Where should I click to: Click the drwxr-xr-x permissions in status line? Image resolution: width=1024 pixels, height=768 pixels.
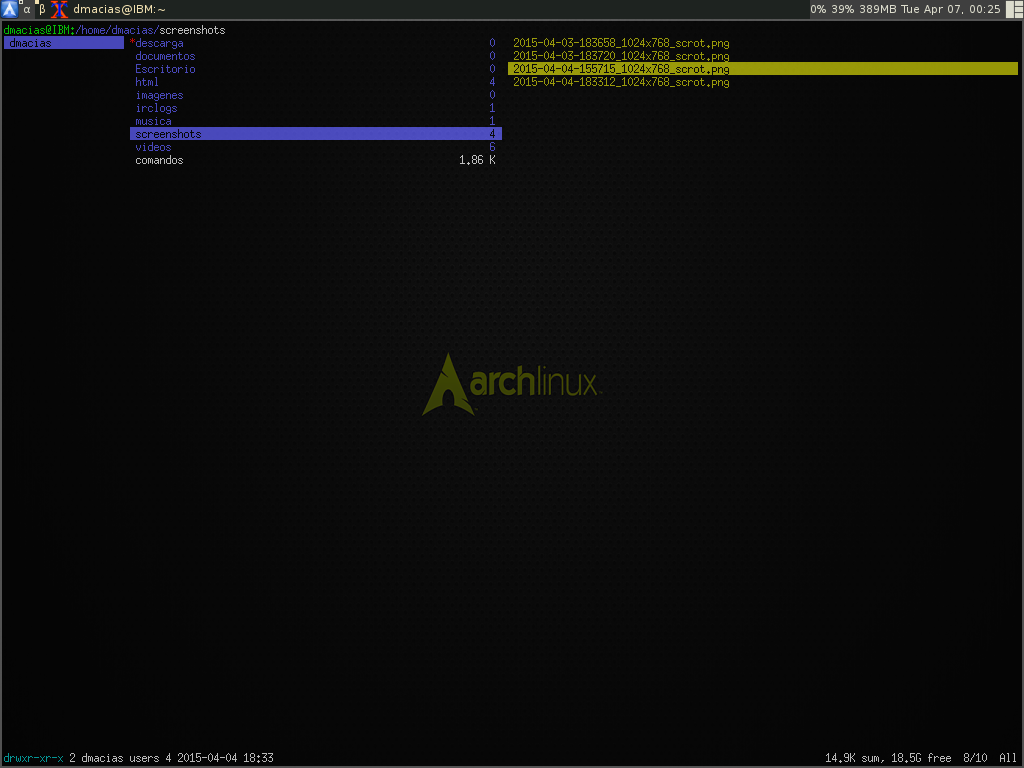(33, 758)
